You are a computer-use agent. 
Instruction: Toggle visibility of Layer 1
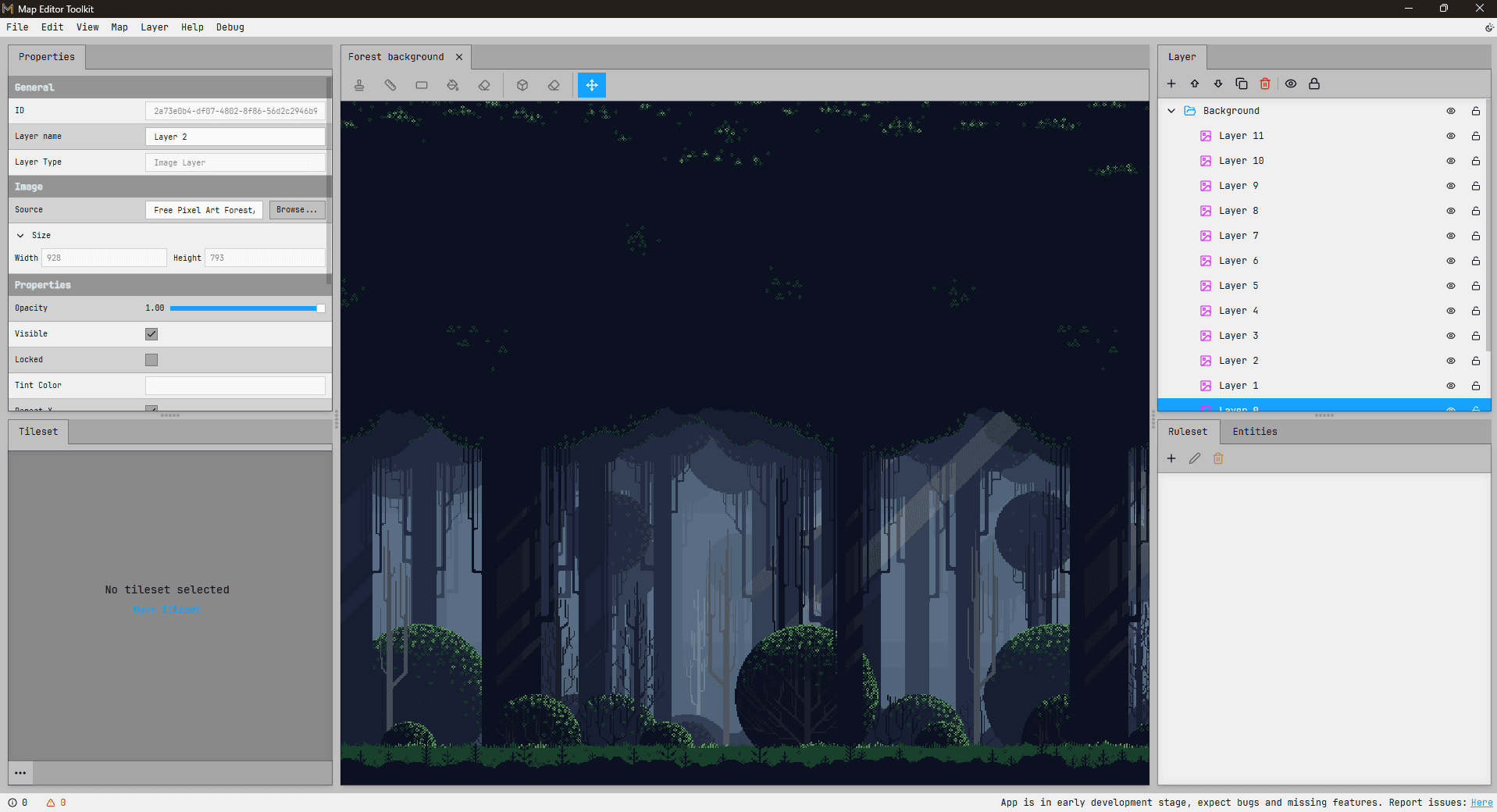click(x=1451, y=386)
